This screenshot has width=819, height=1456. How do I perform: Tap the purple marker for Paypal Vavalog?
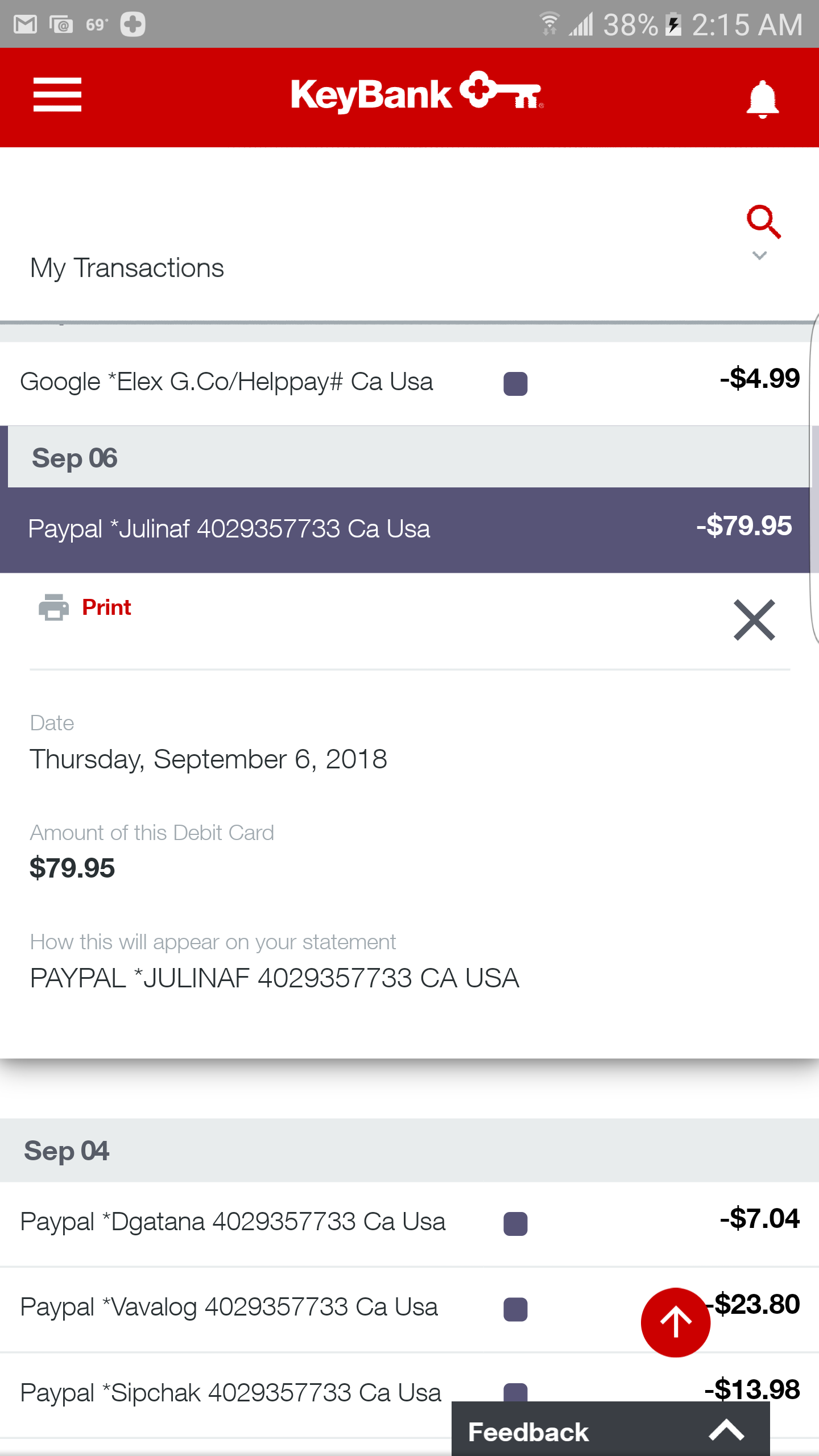pos(515,1309)
